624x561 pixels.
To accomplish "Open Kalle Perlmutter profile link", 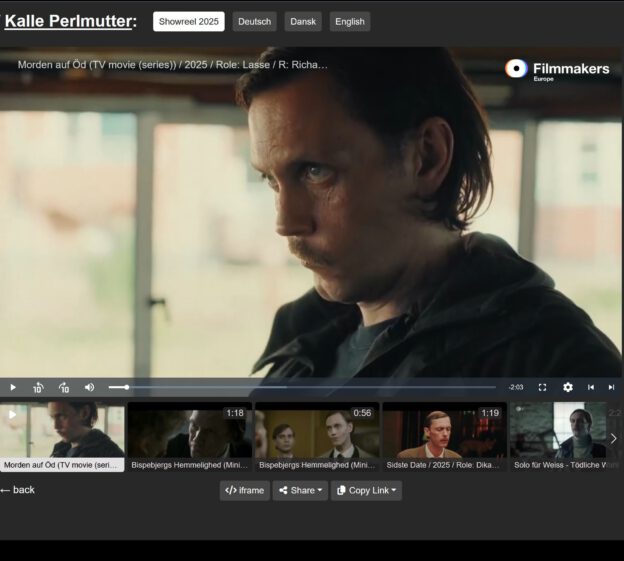I will pos(68,21).
